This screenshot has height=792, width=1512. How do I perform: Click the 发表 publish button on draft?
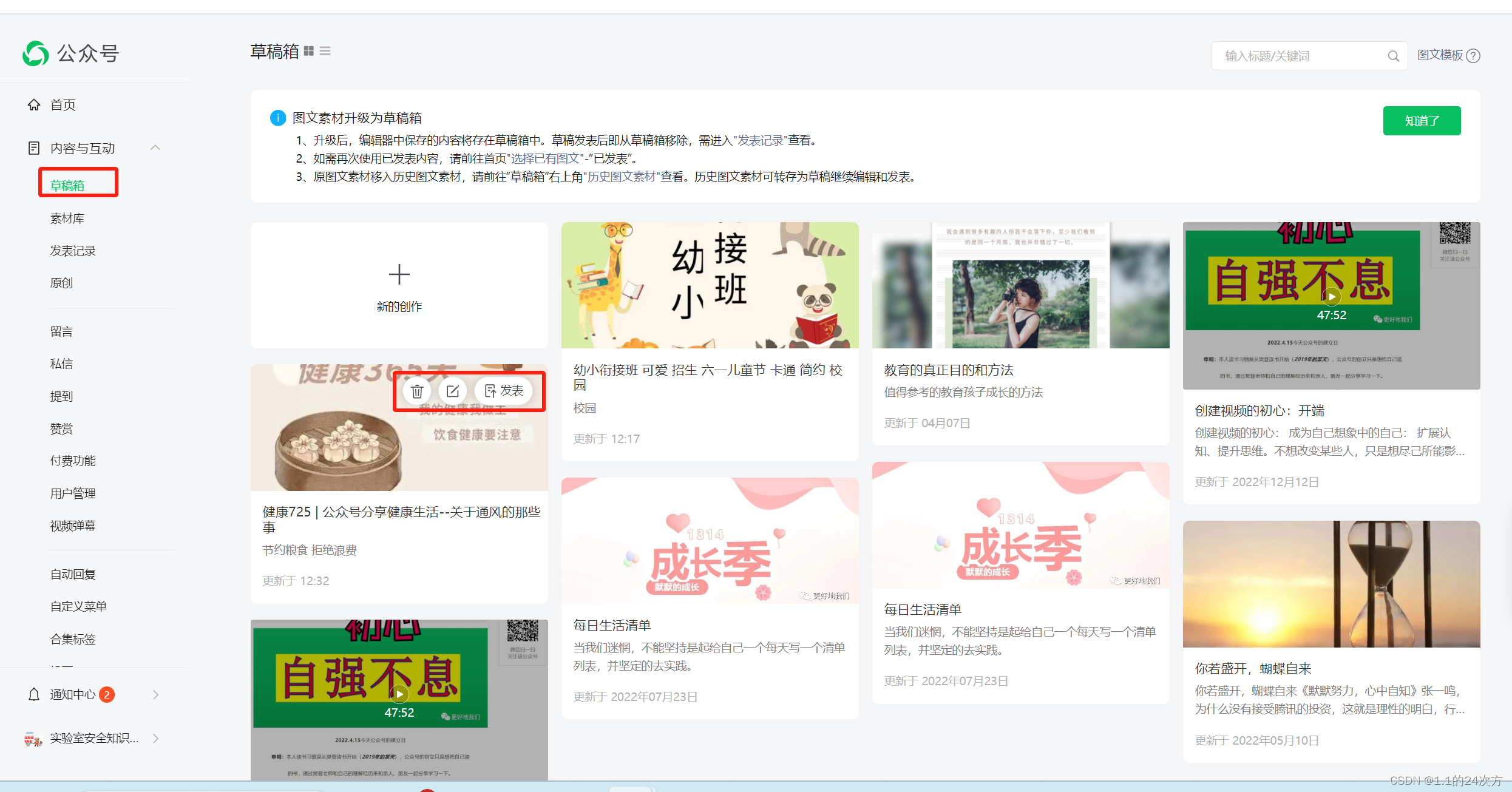[x=504, y=391]
